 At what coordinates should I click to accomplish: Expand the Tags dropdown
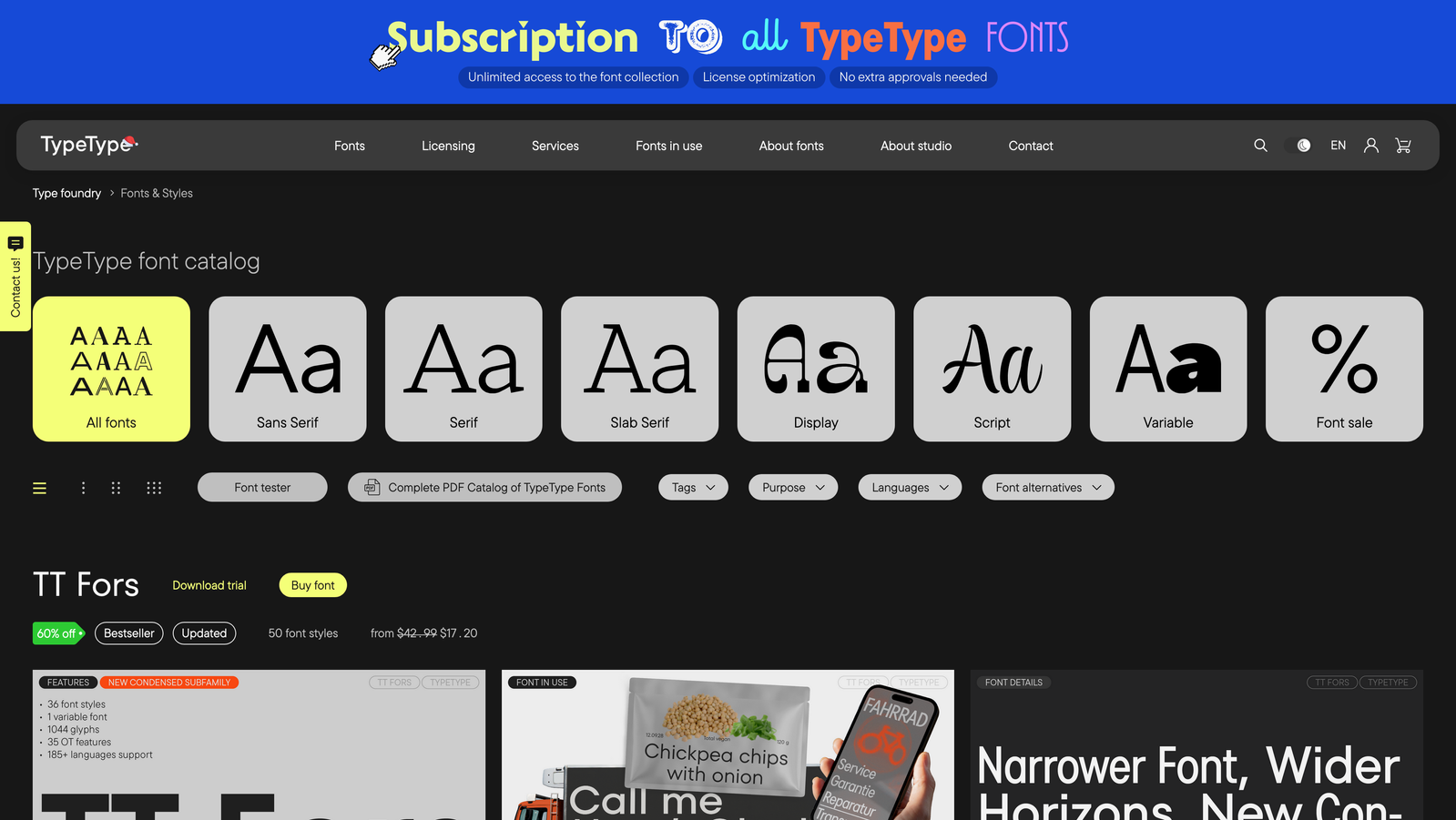(x=693, y=487)
